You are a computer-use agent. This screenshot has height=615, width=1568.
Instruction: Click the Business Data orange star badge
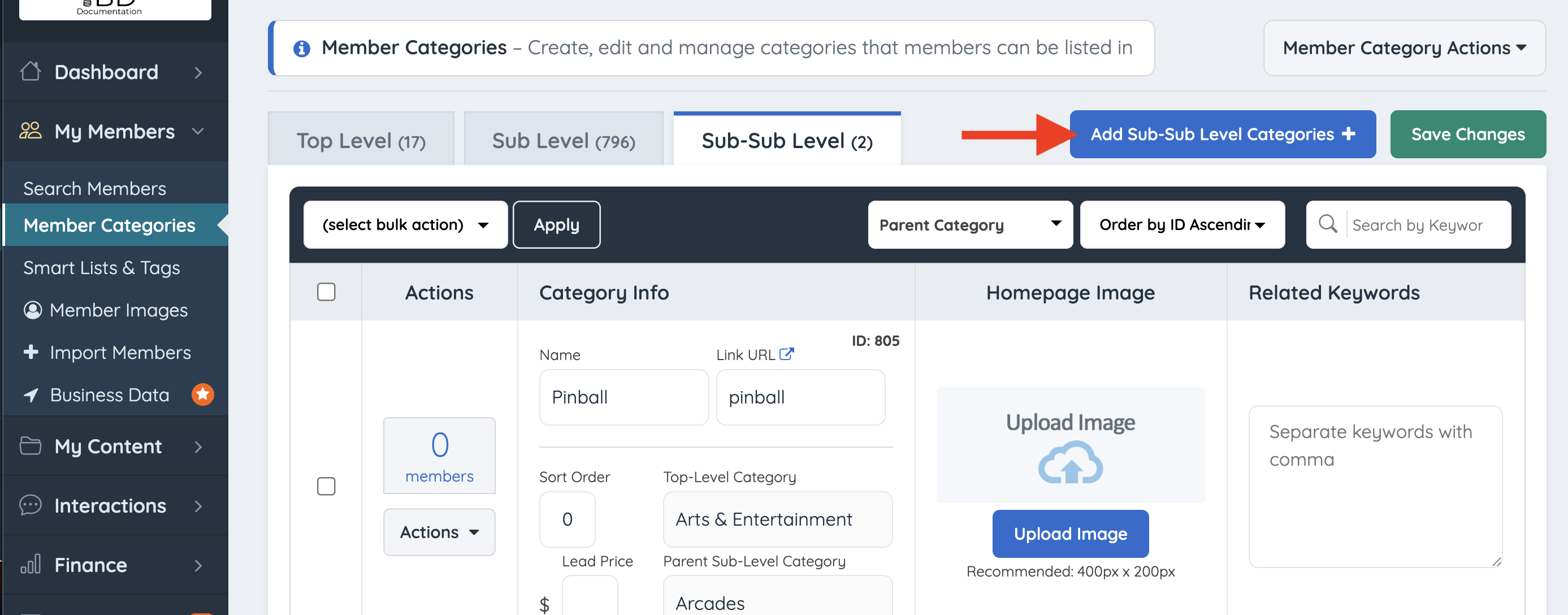203,395
